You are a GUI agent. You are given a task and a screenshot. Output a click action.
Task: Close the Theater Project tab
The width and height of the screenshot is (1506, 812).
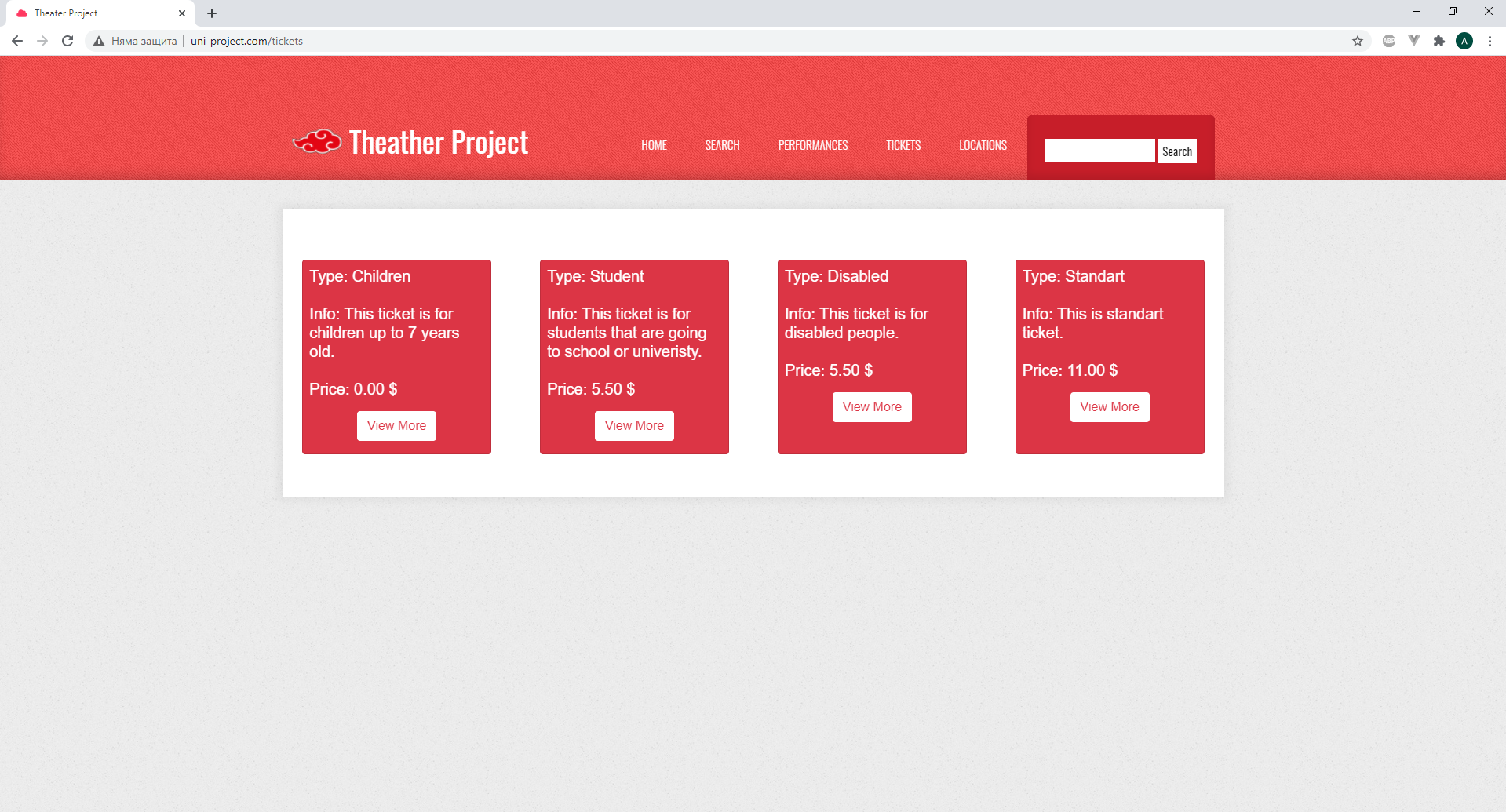[x=182, y=13]
